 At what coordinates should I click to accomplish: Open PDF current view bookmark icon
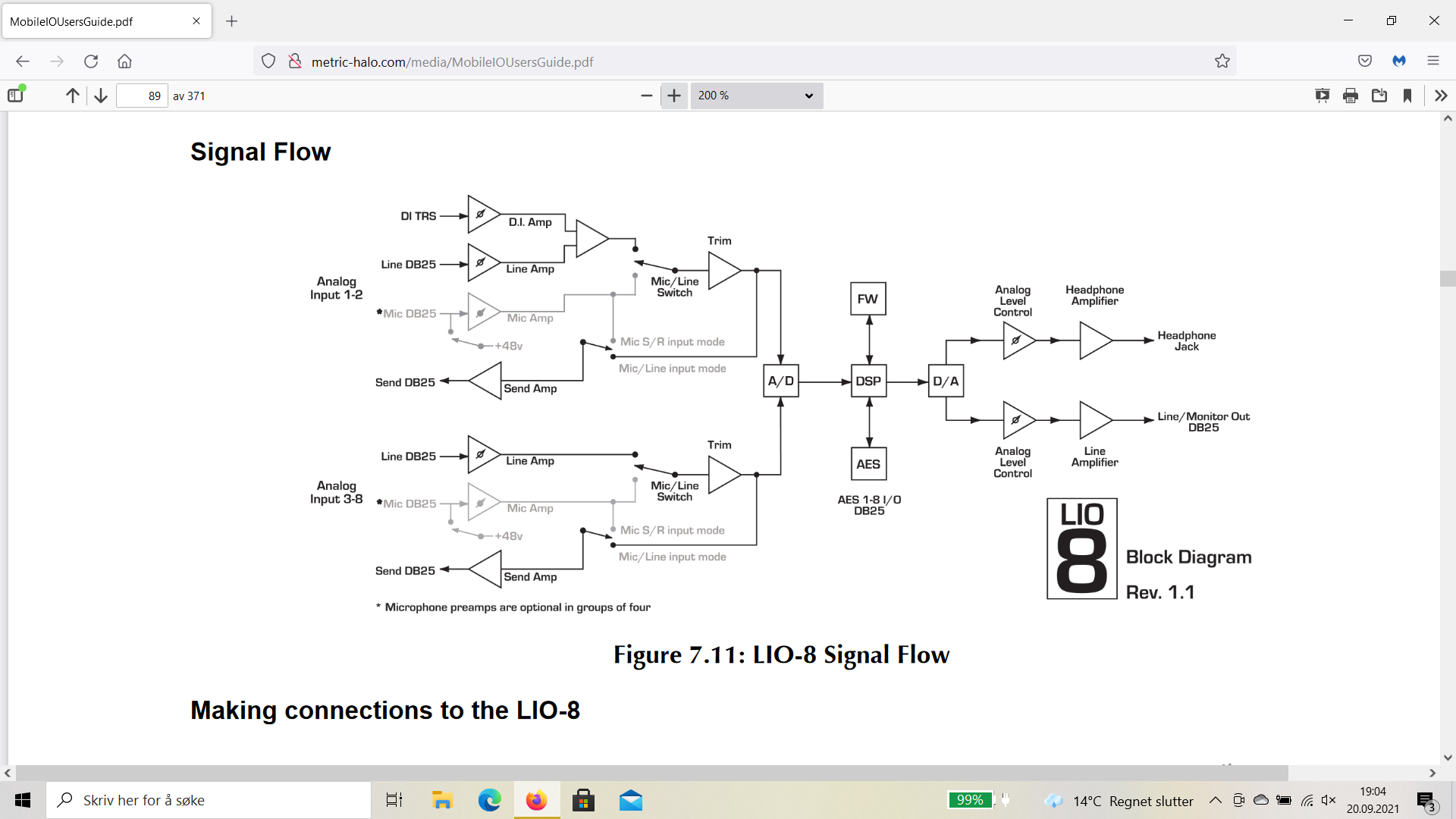coord(1407,96)
